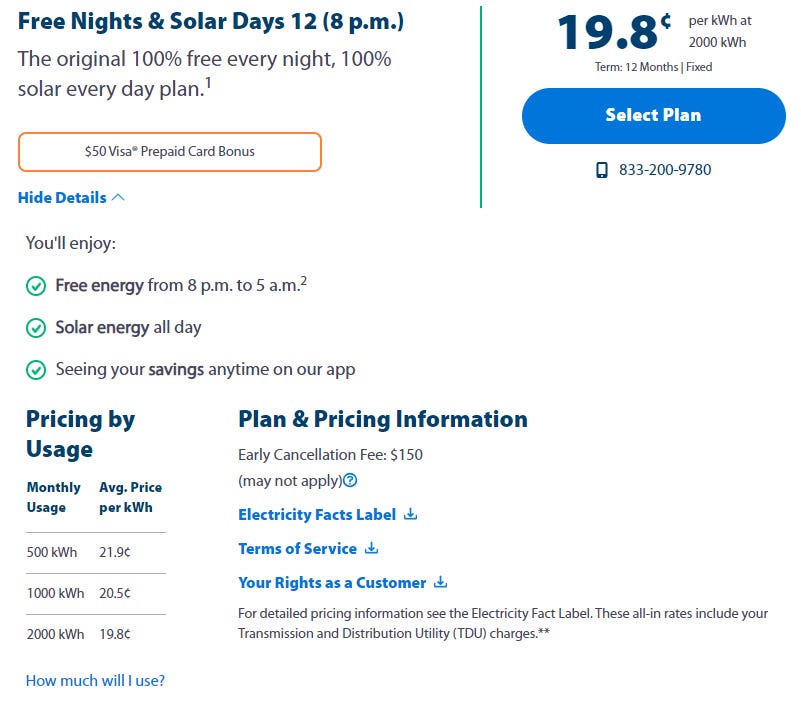801x701 pixels.
Task: Click the $50 Visa Prepaid Card Bonus badge
Action: pyautogui.click(x=169, y=152)
